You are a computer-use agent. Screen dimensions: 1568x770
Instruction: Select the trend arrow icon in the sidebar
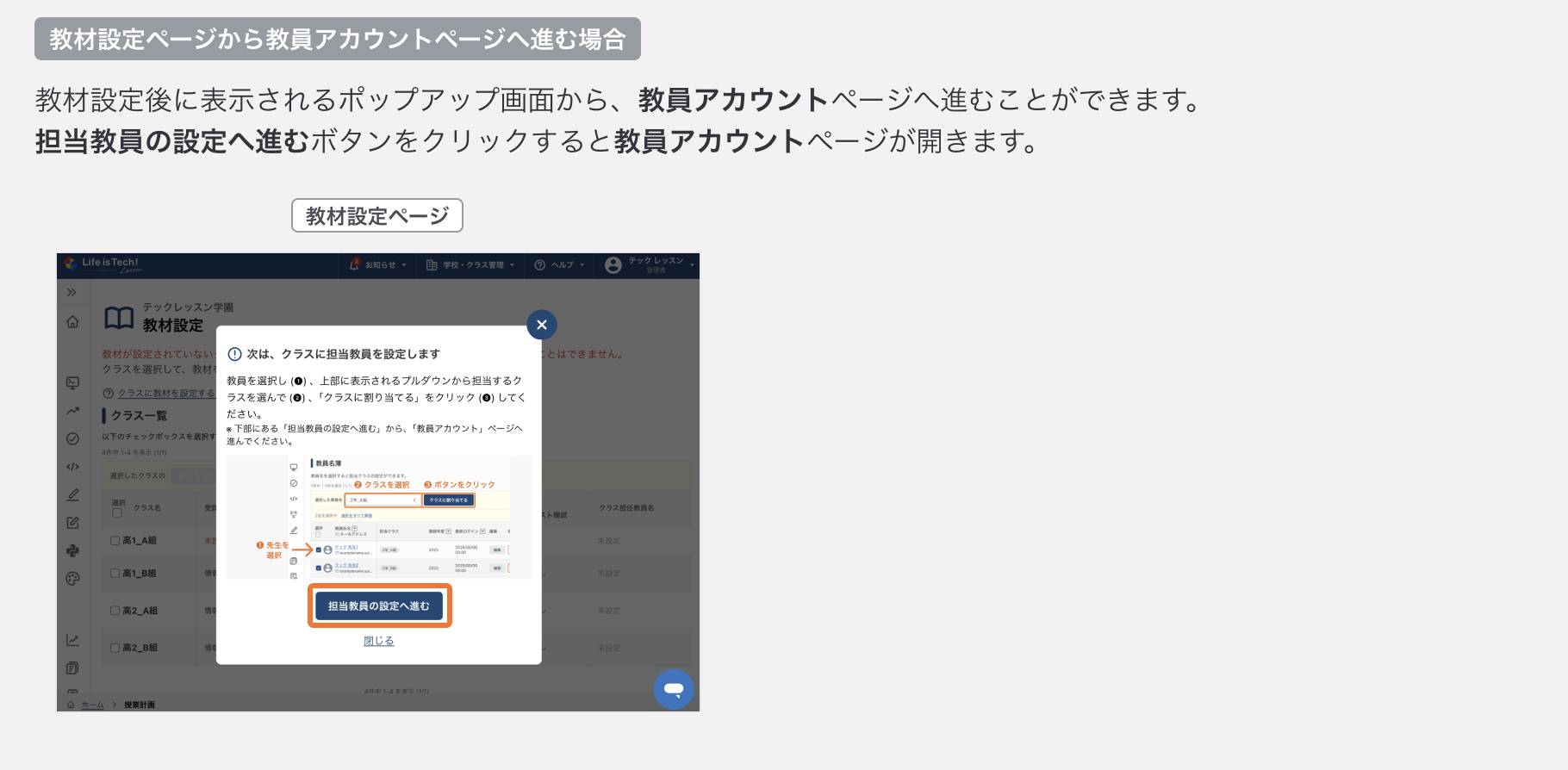[x=72, y=411]
